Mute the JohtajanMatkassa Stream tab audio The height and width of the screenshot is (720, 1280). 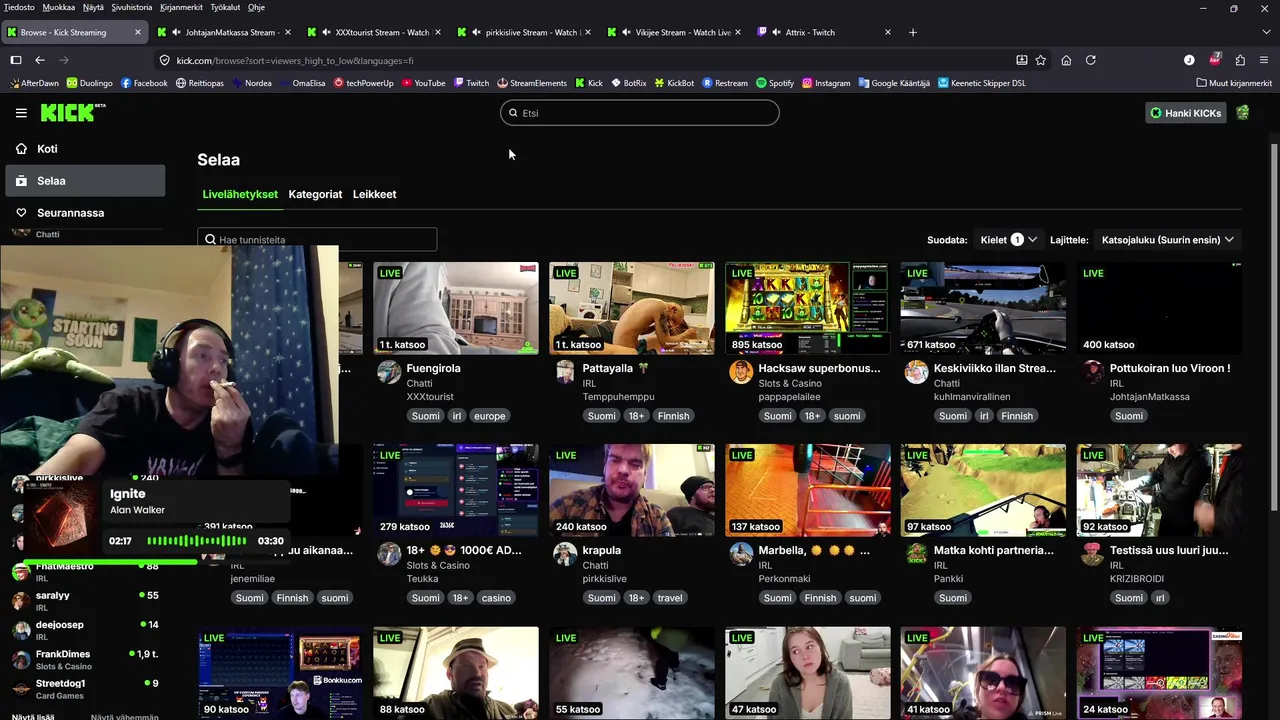point(175,32)
